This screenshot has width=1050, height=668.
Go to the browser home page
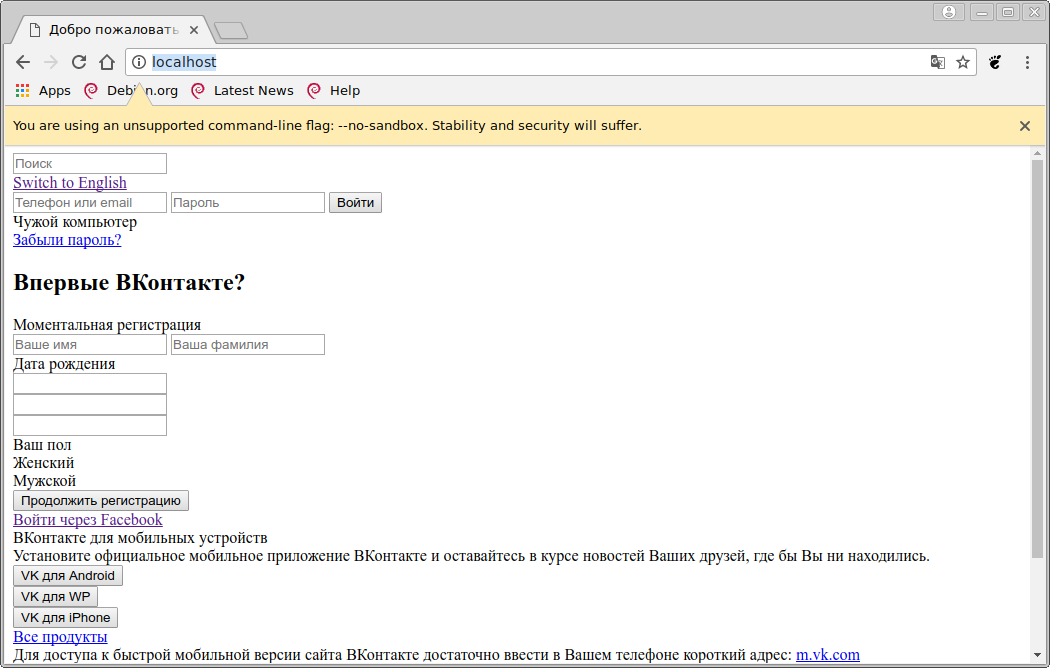[x=107, y=62]
